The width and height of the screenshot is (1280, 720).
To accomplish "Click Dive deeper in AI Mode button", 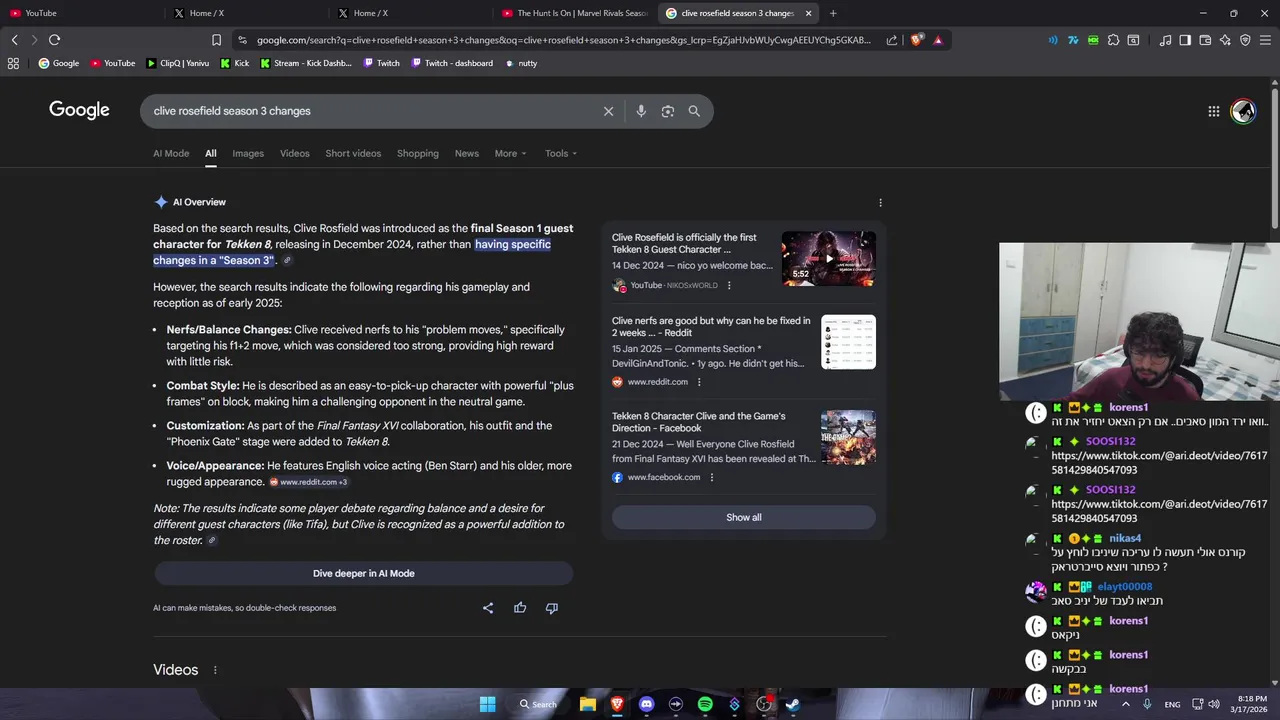I will [363, 573].
